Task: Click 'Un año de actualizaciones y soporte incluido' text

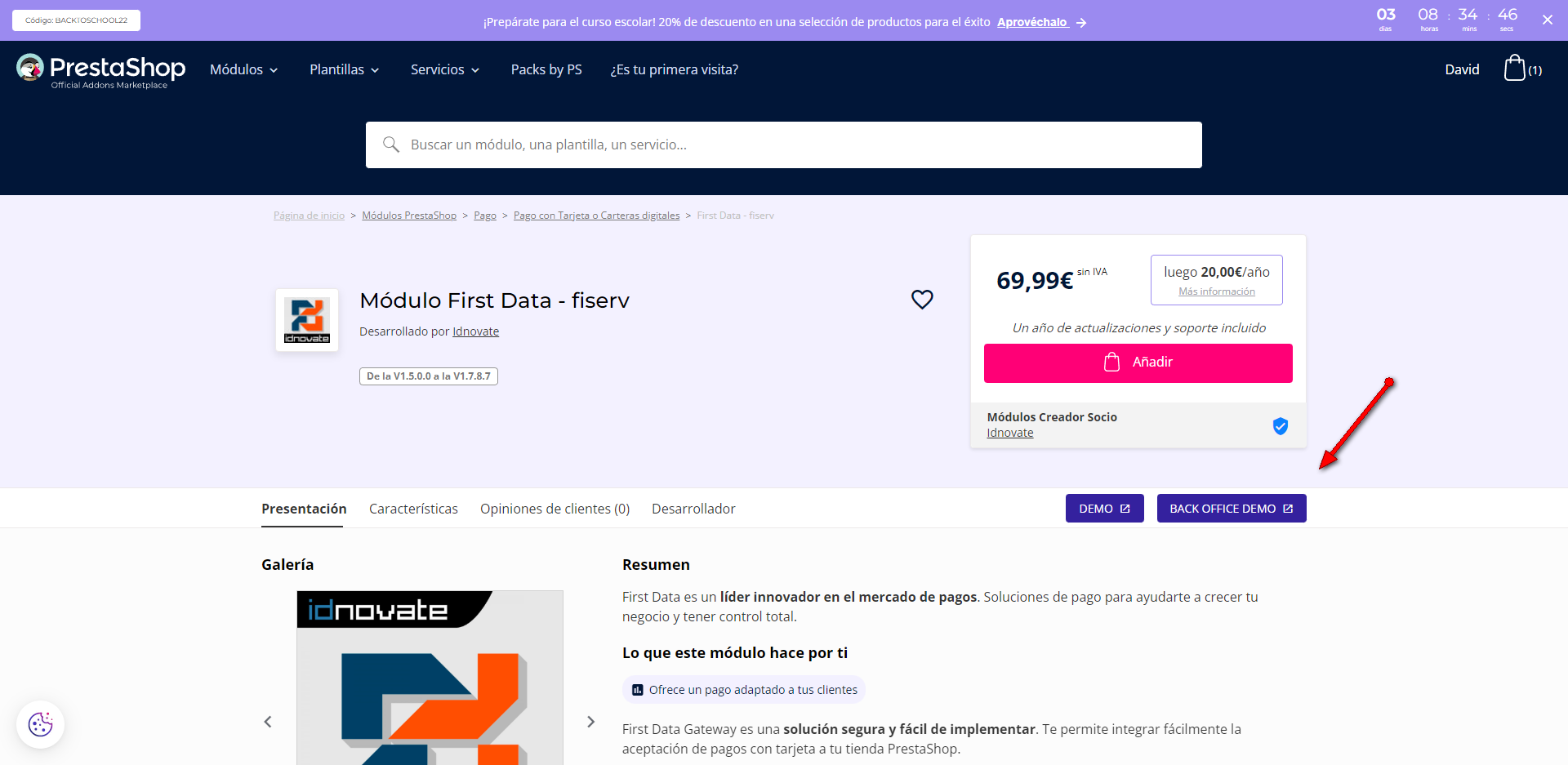Action: [x=1139, y=328]
